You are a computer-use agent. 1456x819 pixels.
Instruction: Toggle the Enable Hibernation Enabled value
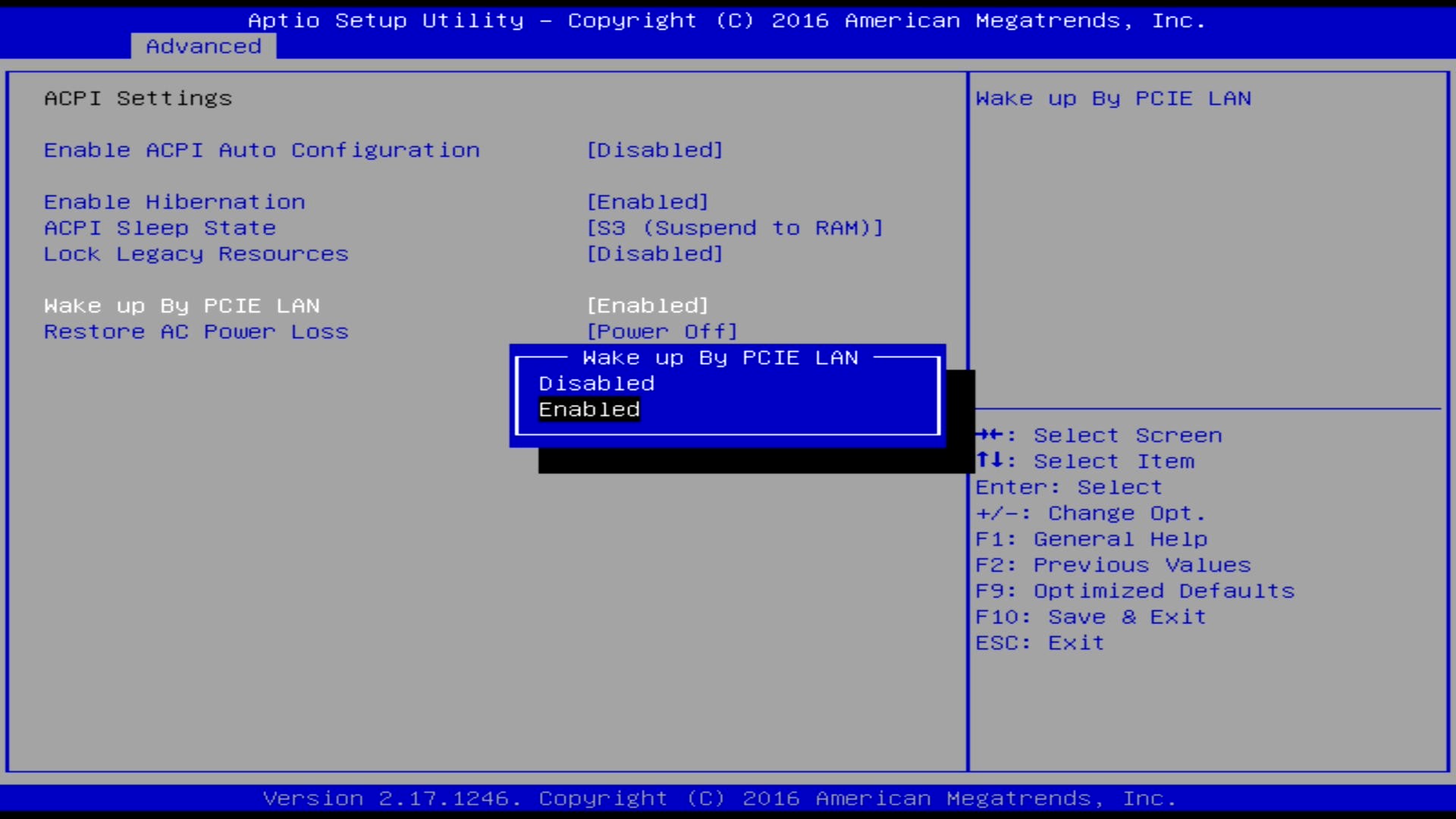(x=648, y=202)
